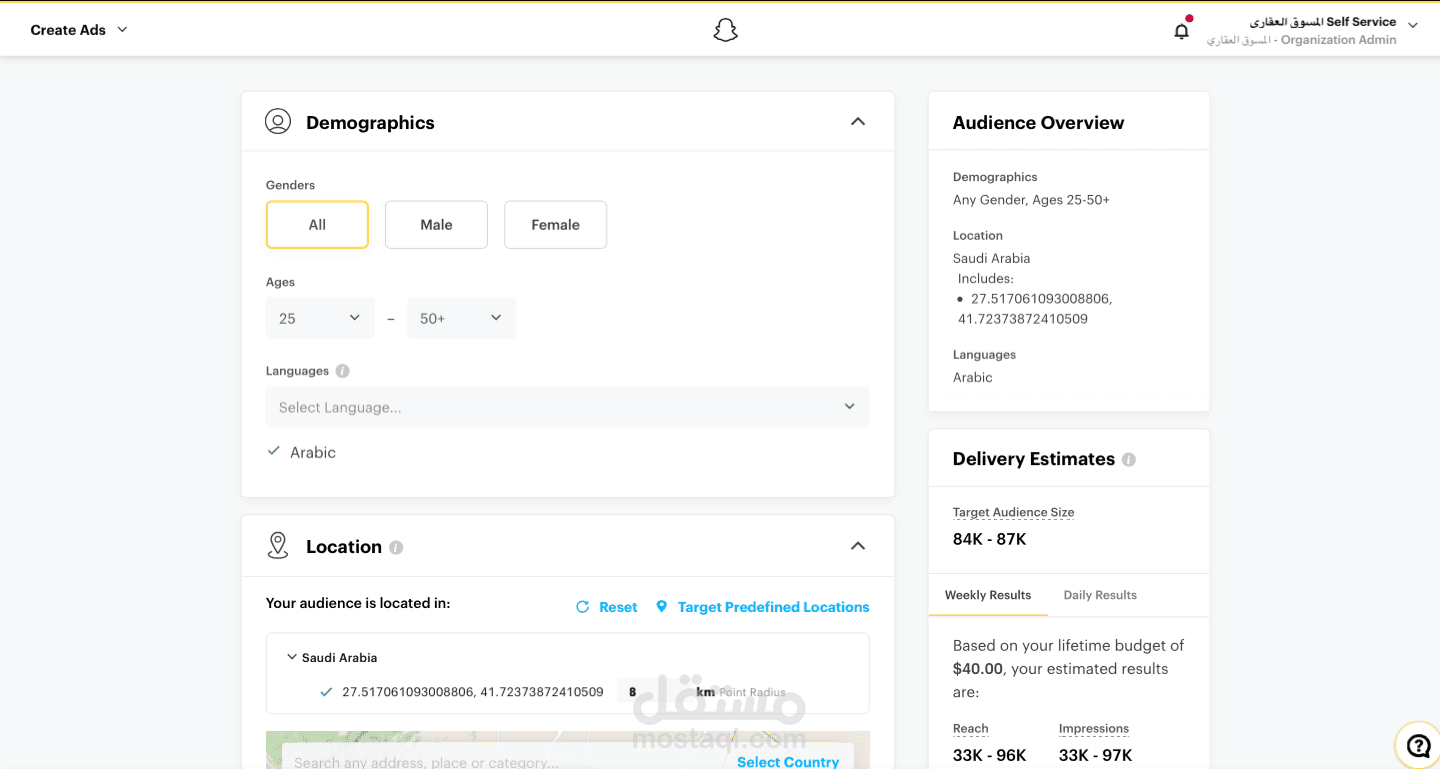Screen dimensions: 1440x769
Task: Click the Location info icon
Action: pos(396,548)
